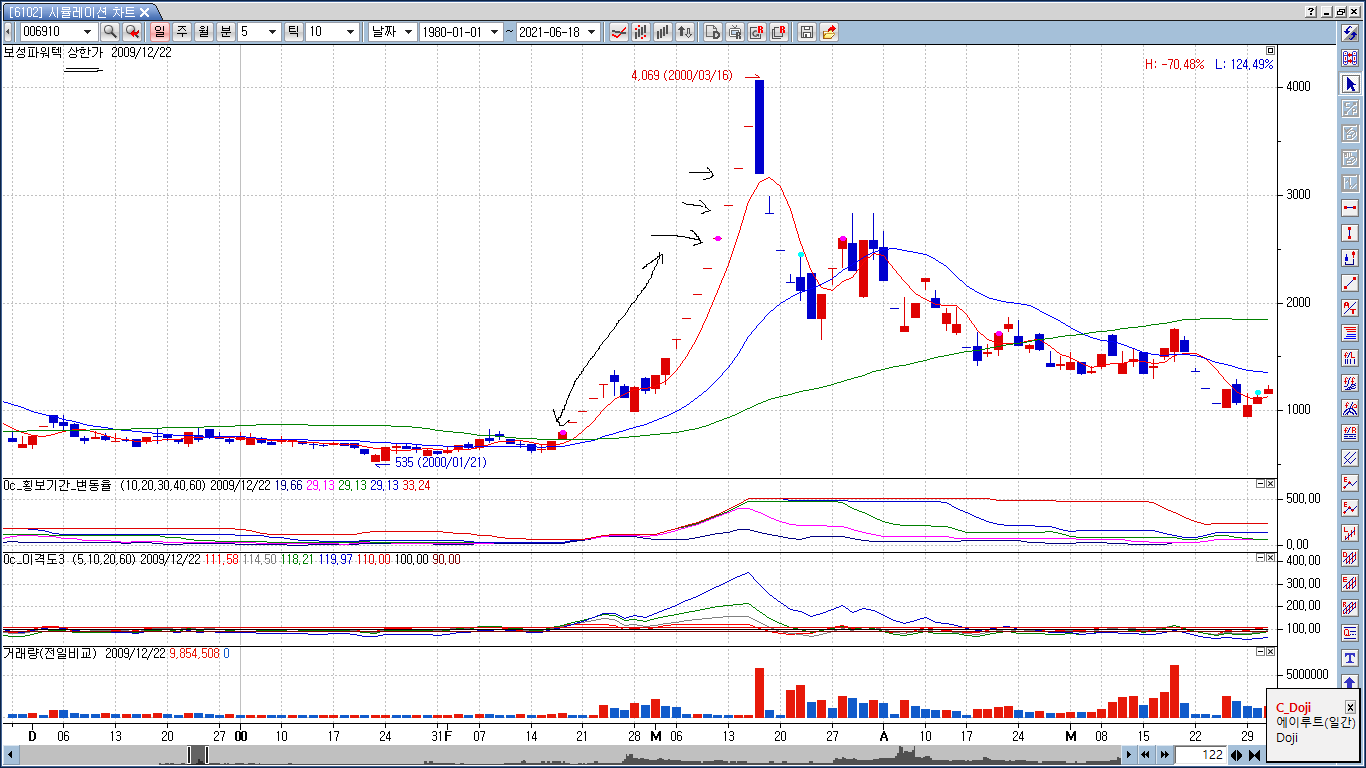The width and height of the screenshot is (1366, 768).
Task: Toggle daily period button 일
Action: click(159, 32)
